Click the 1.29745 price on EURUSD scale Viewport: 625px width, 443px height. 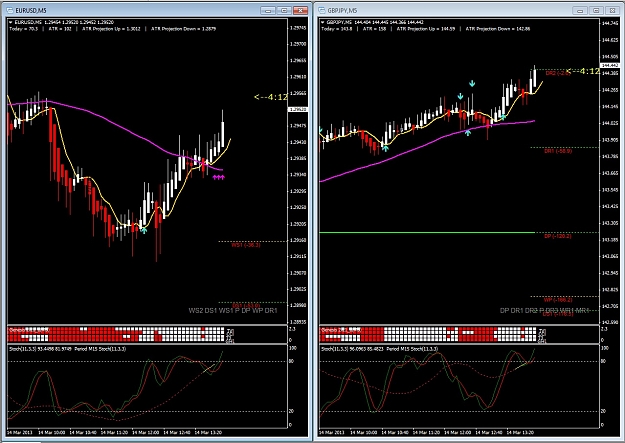point(298,28)
